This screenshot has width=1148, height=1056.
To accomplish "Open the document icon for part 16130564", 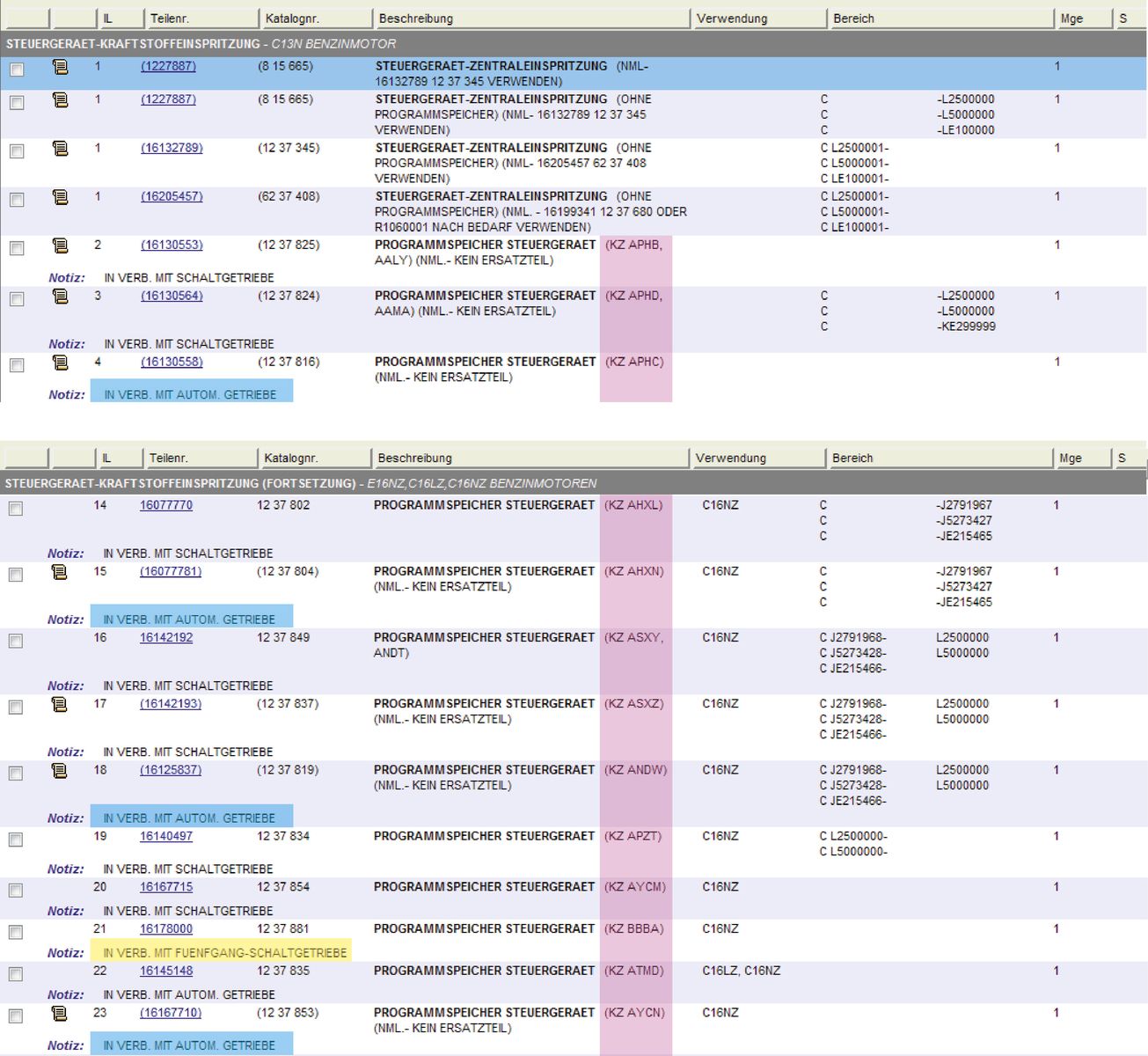I will [x=60, y=296].
